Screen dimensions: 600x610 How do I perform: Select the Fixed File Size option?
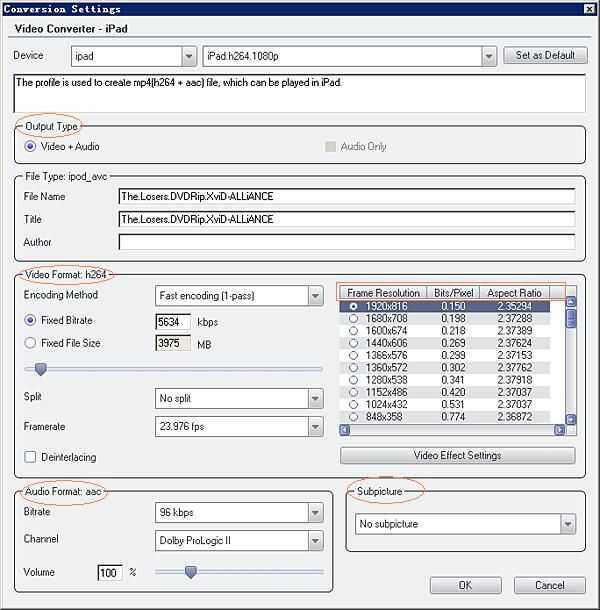click(62, 343)
